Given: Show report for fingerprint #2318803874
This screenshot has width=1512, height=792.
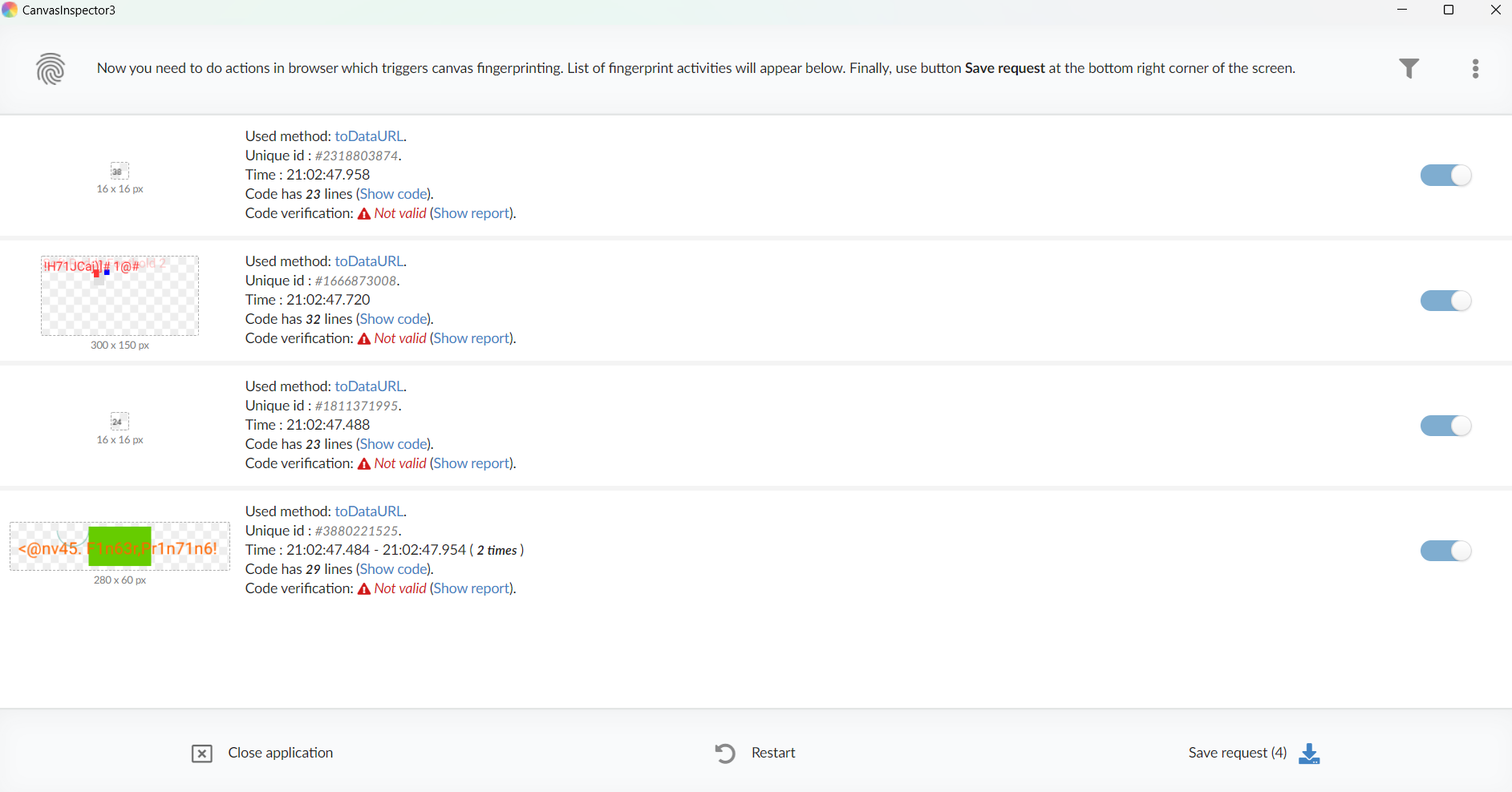Looking at the screenshot, I should point(472,213).
